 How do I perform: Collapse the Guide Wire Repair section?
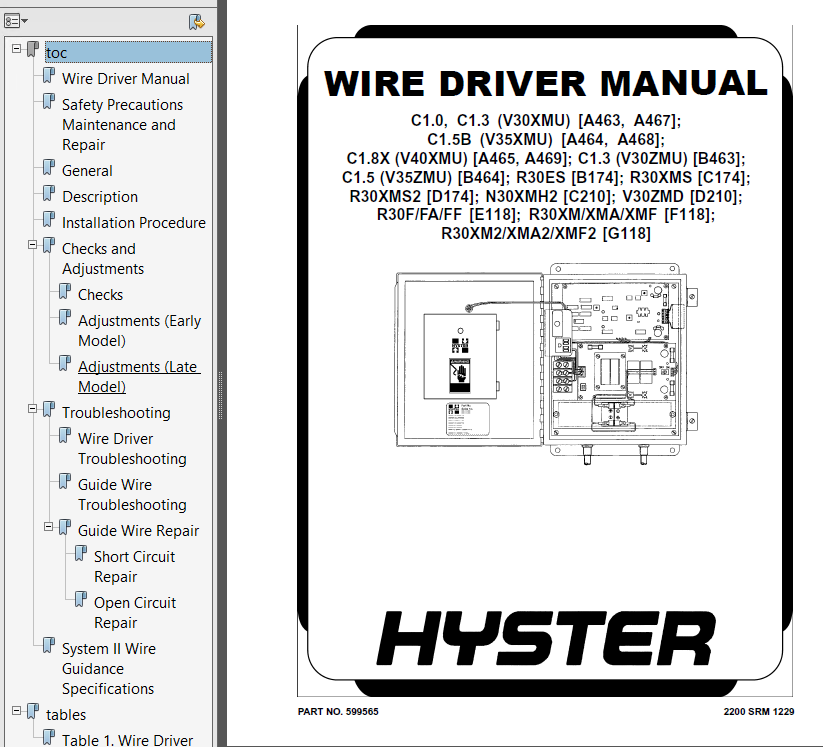tap(49, 527)
